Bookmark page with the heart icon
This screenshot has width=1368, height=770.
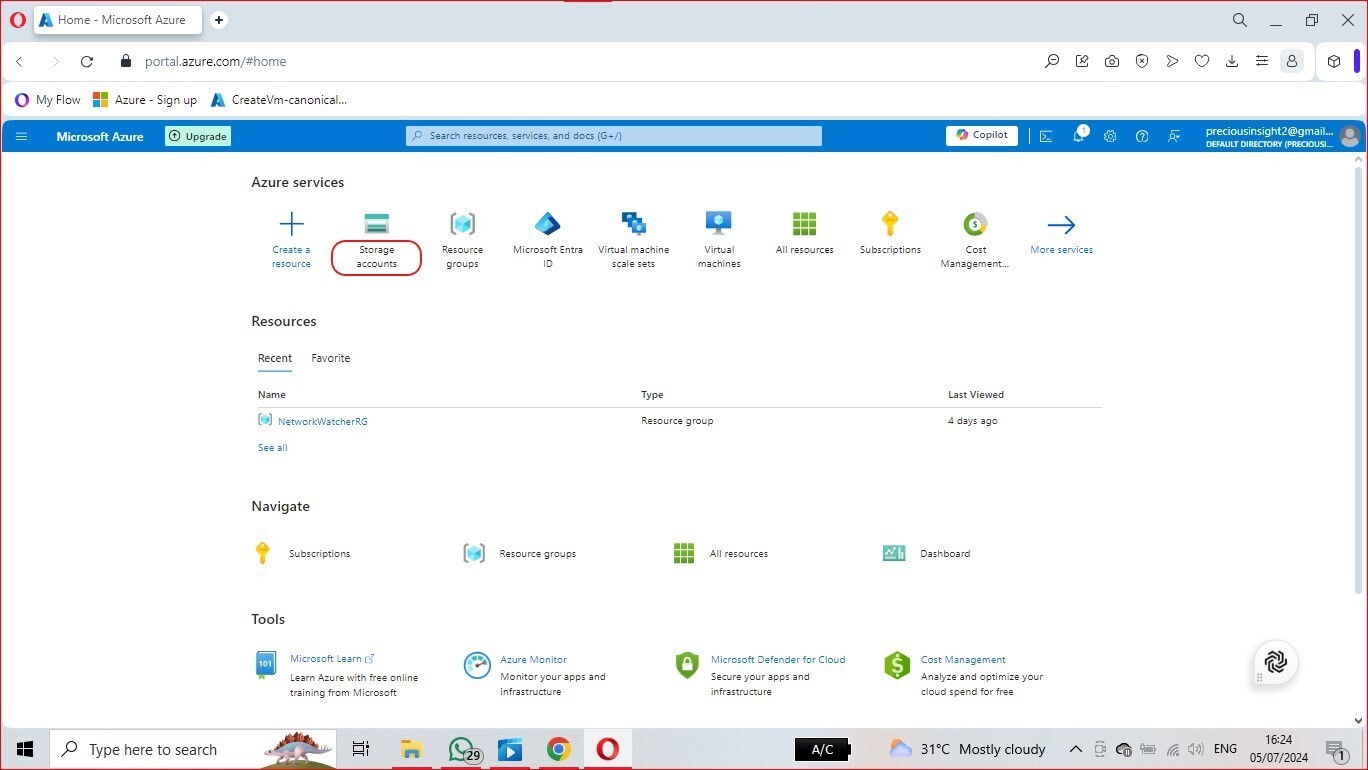point(1202,61)
